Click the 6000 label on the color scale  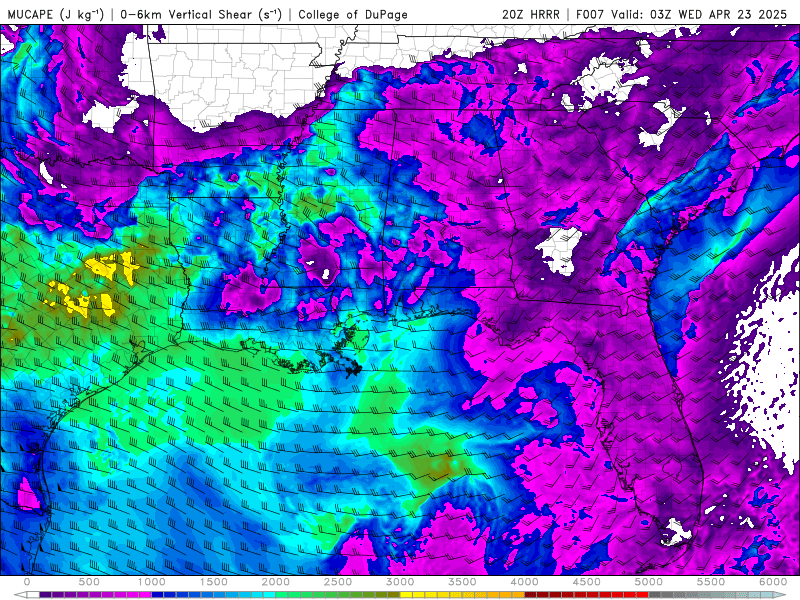tap(773, 582)
